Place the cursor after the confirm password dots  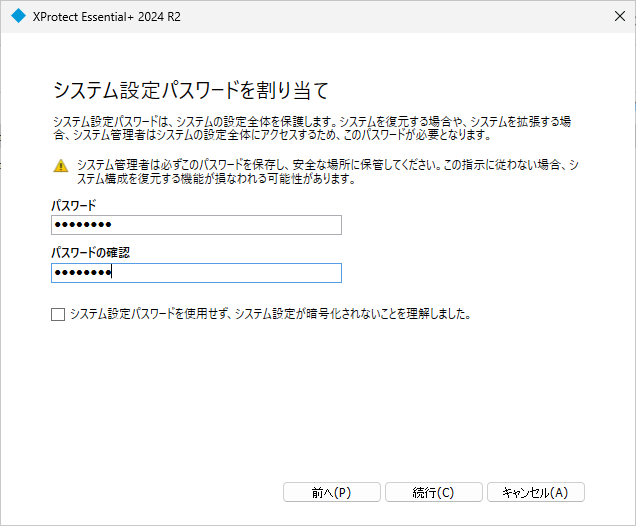[112, 273]
